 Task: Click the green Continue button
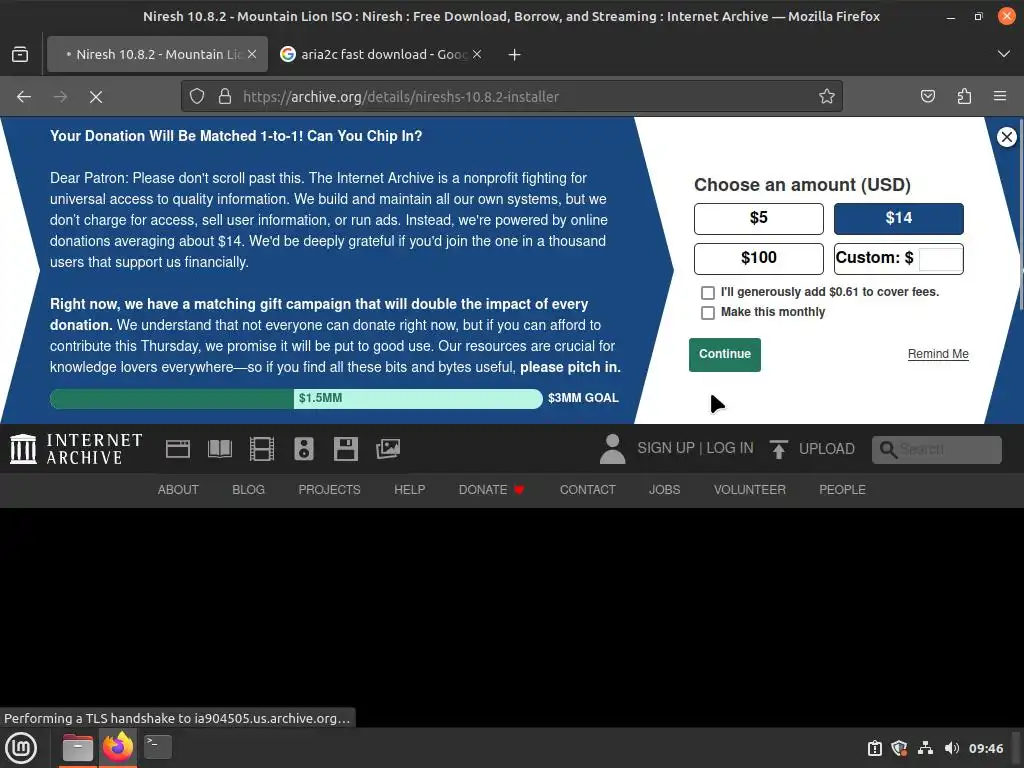[x=724, y=355]
